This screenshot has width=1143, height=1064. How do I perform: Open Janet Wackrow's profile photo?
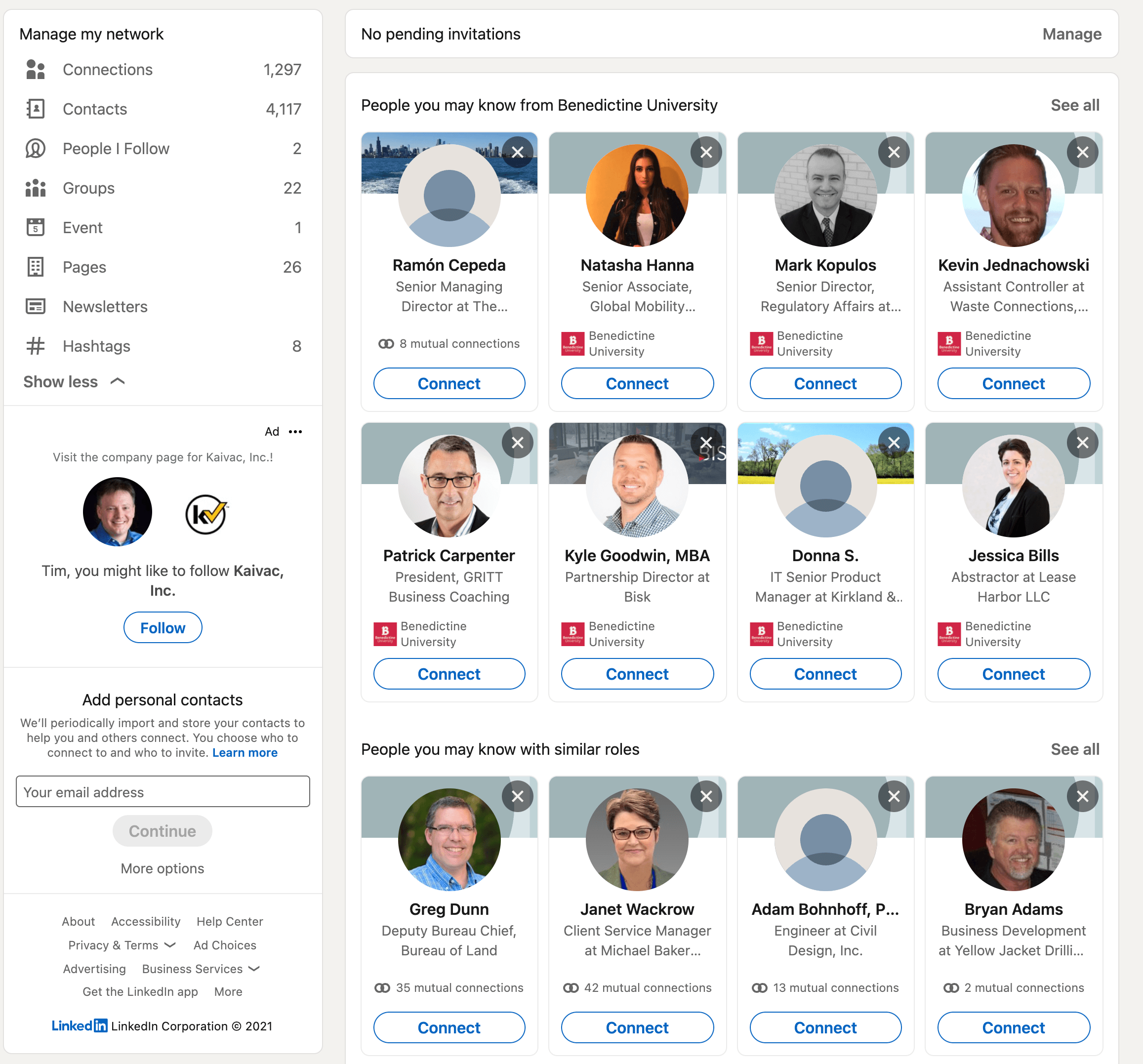click(637, 839)
